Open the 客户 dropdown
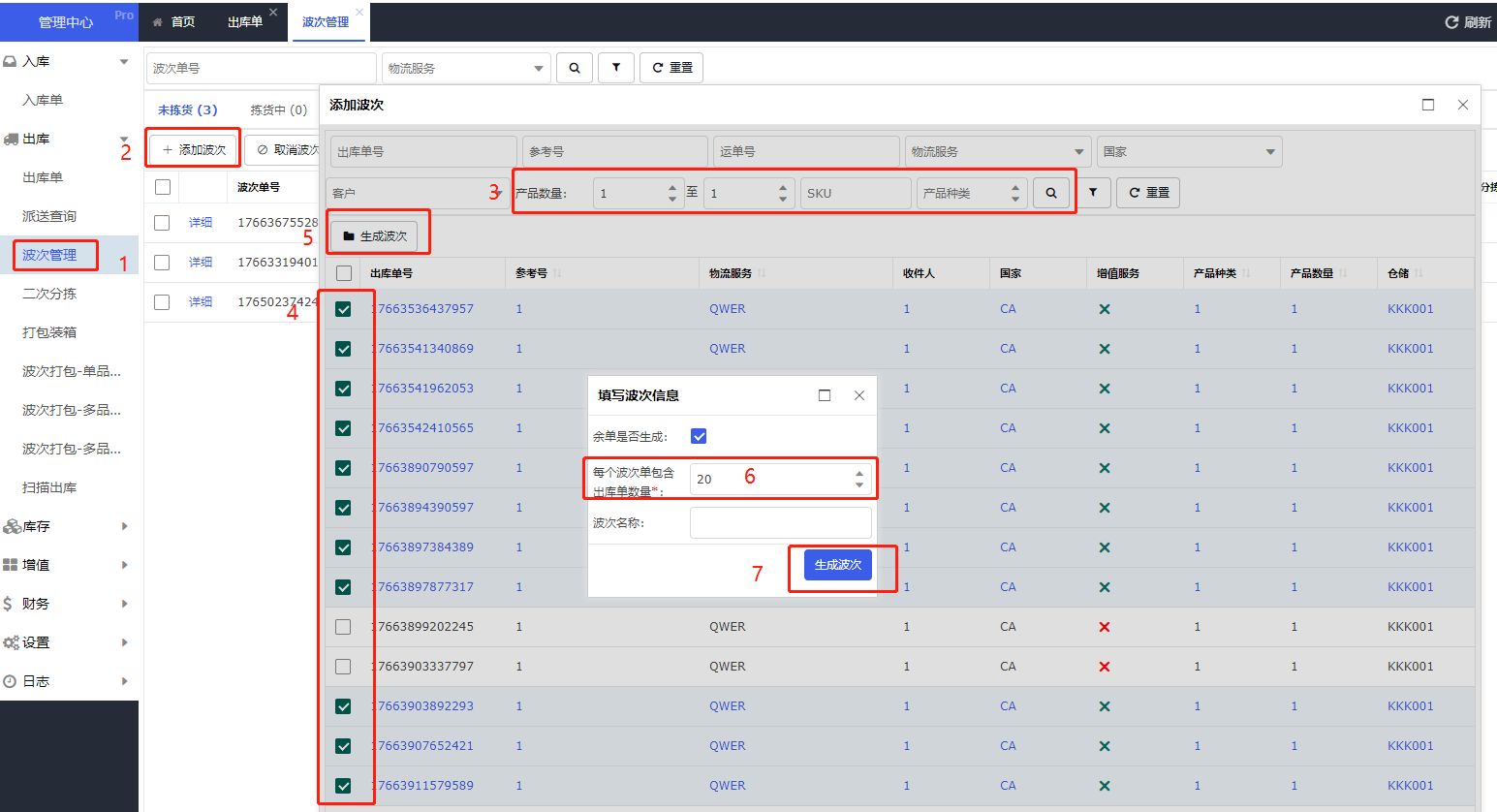 (x=418, y=193)
